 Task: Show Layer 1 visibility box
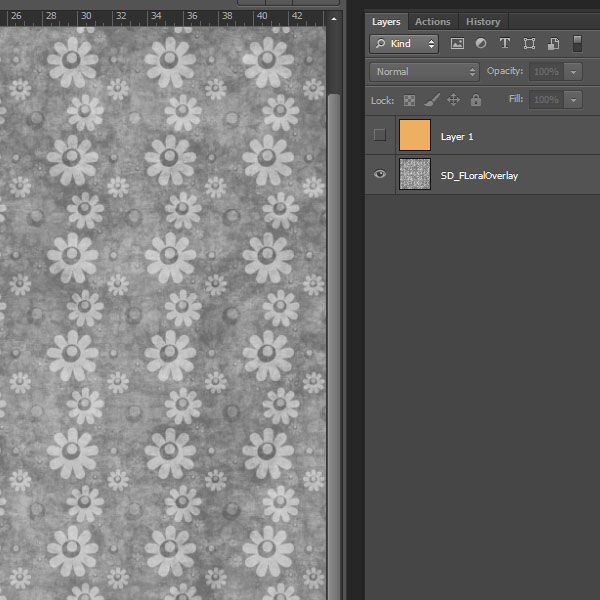(x=380, y=135)
